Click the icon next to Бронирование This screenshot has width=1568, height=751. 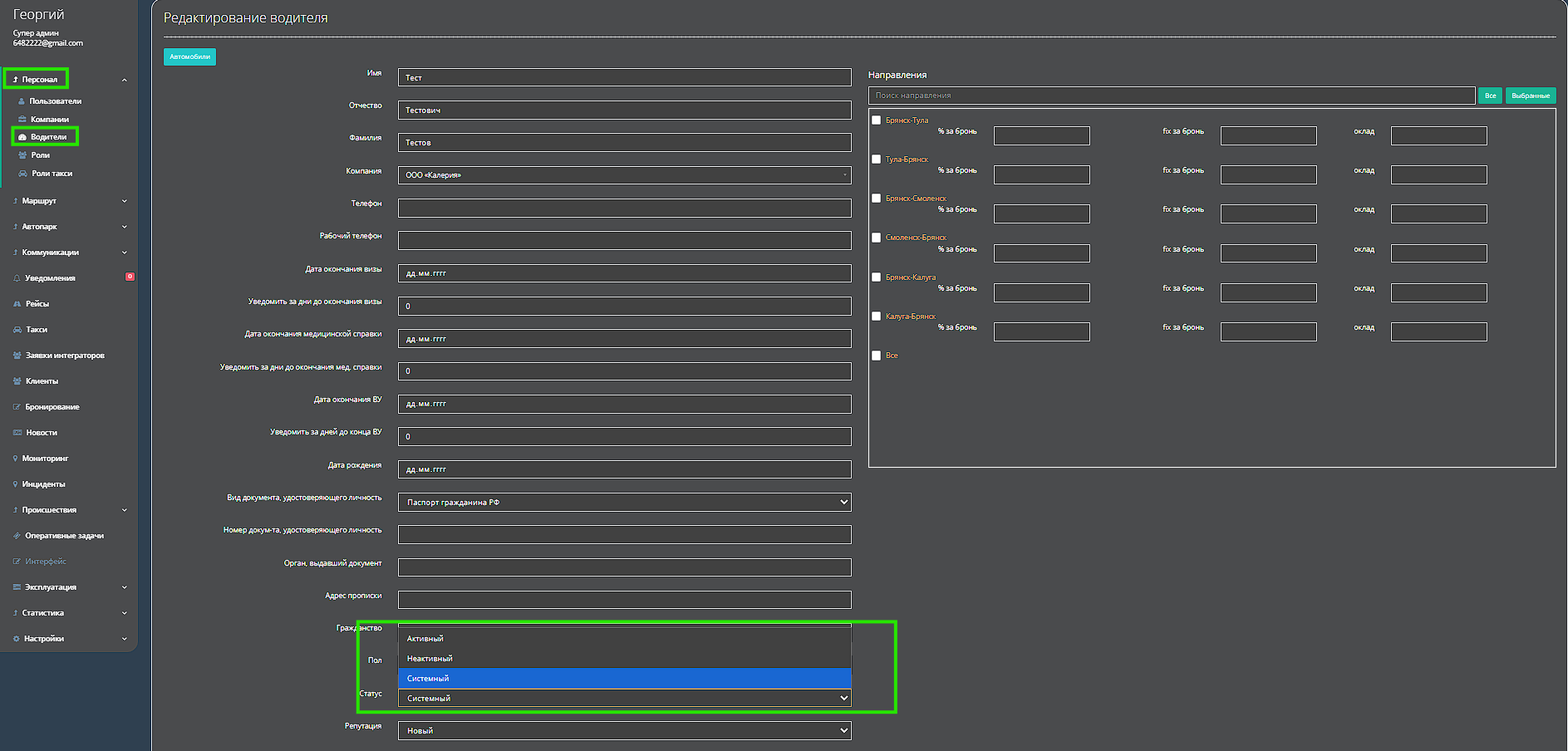click(x=17, y=407)
